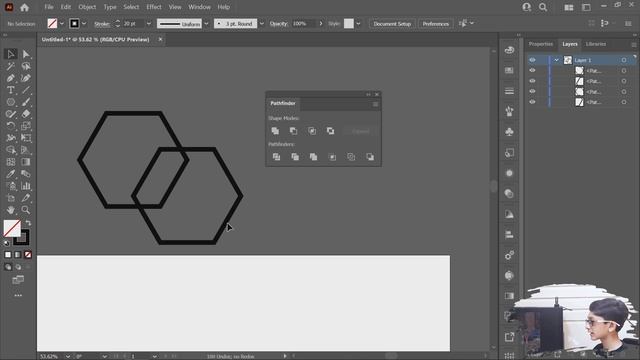Open the Object menu
The image size is (640, 360).
click(87, 7)
